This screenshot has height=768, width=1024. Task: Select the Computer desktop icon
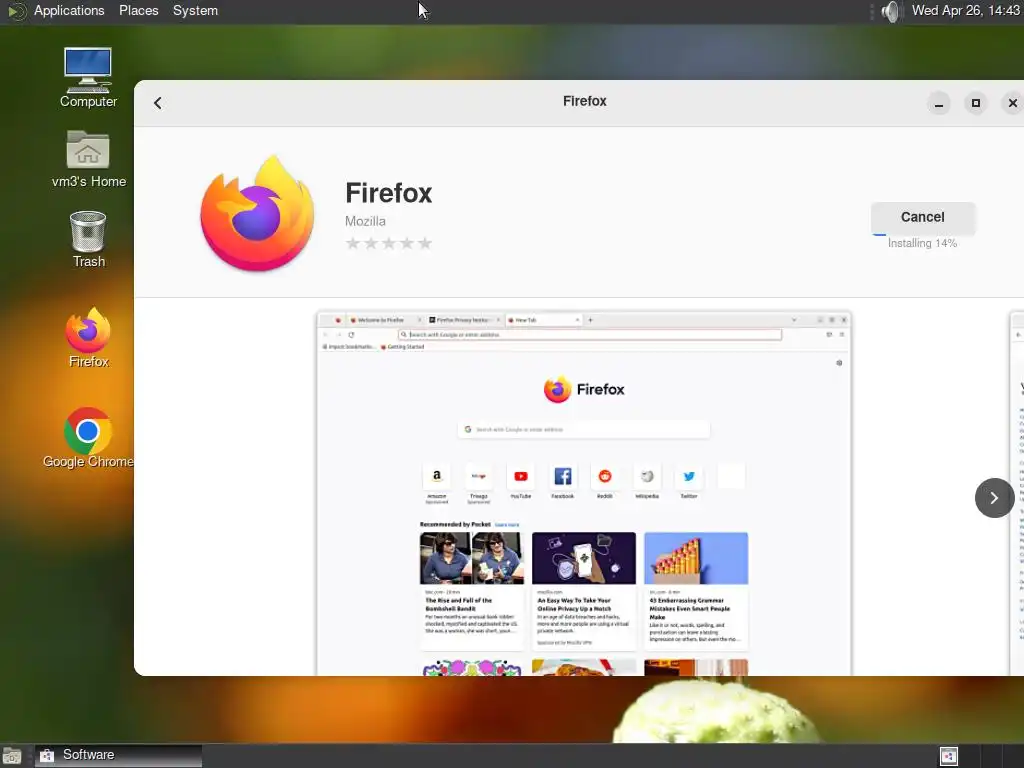click(88, 78)
